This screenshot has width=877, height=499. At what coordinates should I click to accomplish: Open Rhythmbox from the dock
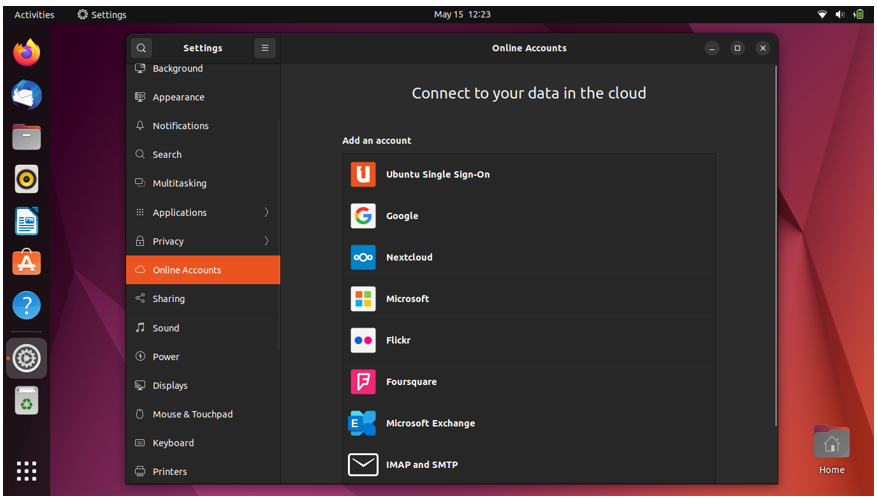(x=26, y=179)
